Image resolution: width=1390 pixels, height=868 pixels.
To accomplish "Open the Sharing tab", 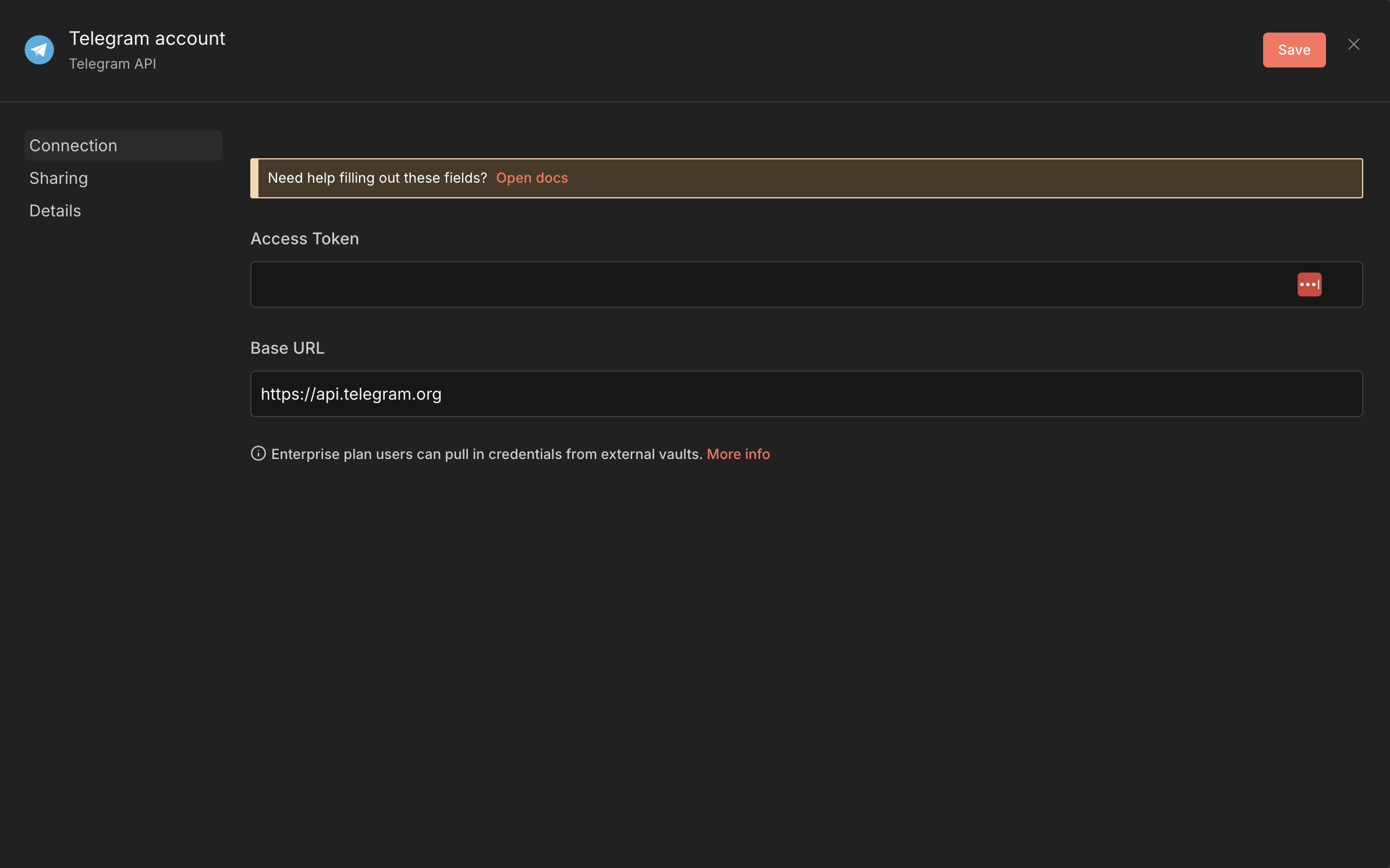I will [x=59, y=178].
